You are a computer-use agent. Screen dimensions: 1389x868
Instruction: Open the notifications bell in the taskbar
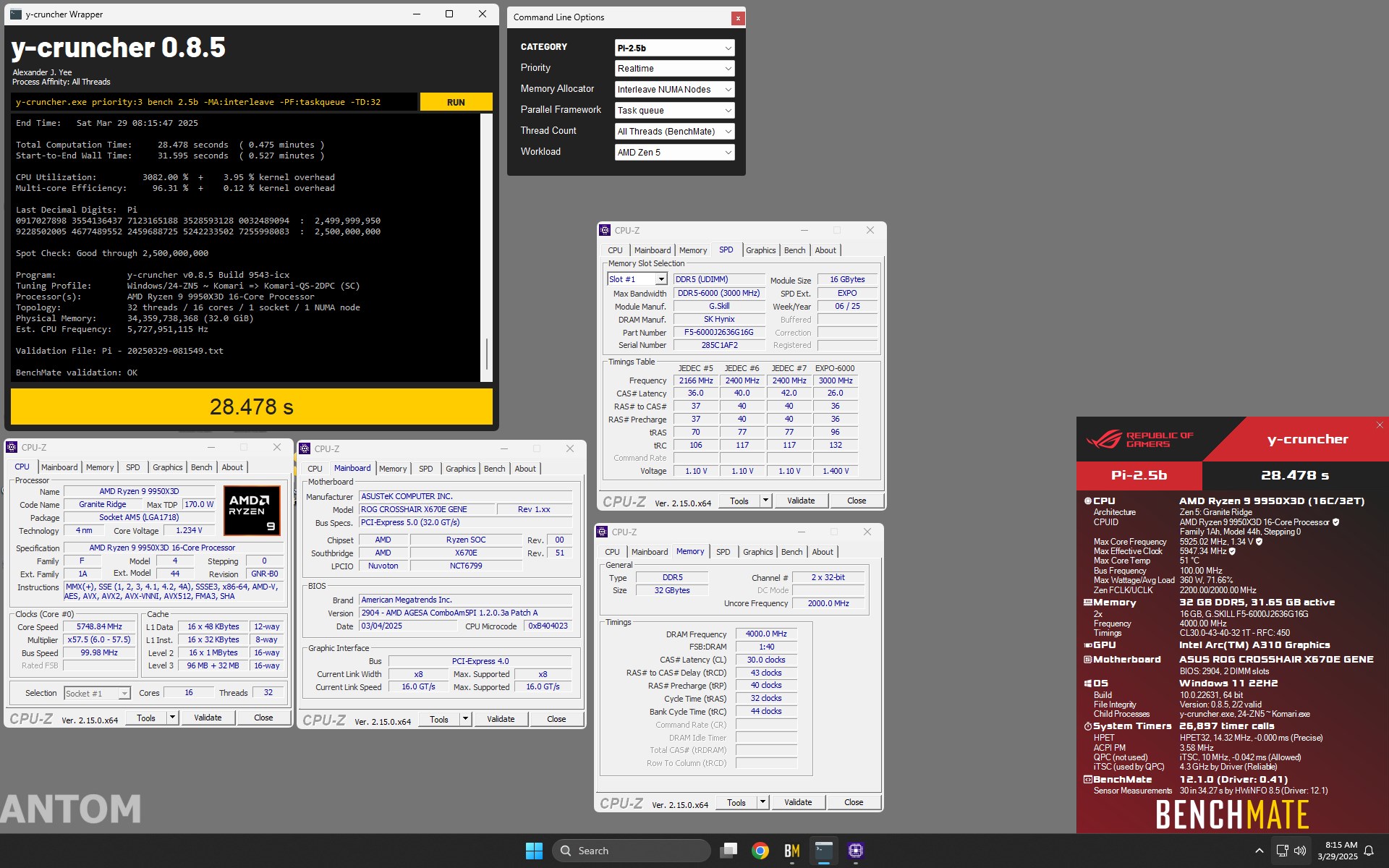click(x=1369, y=851)
